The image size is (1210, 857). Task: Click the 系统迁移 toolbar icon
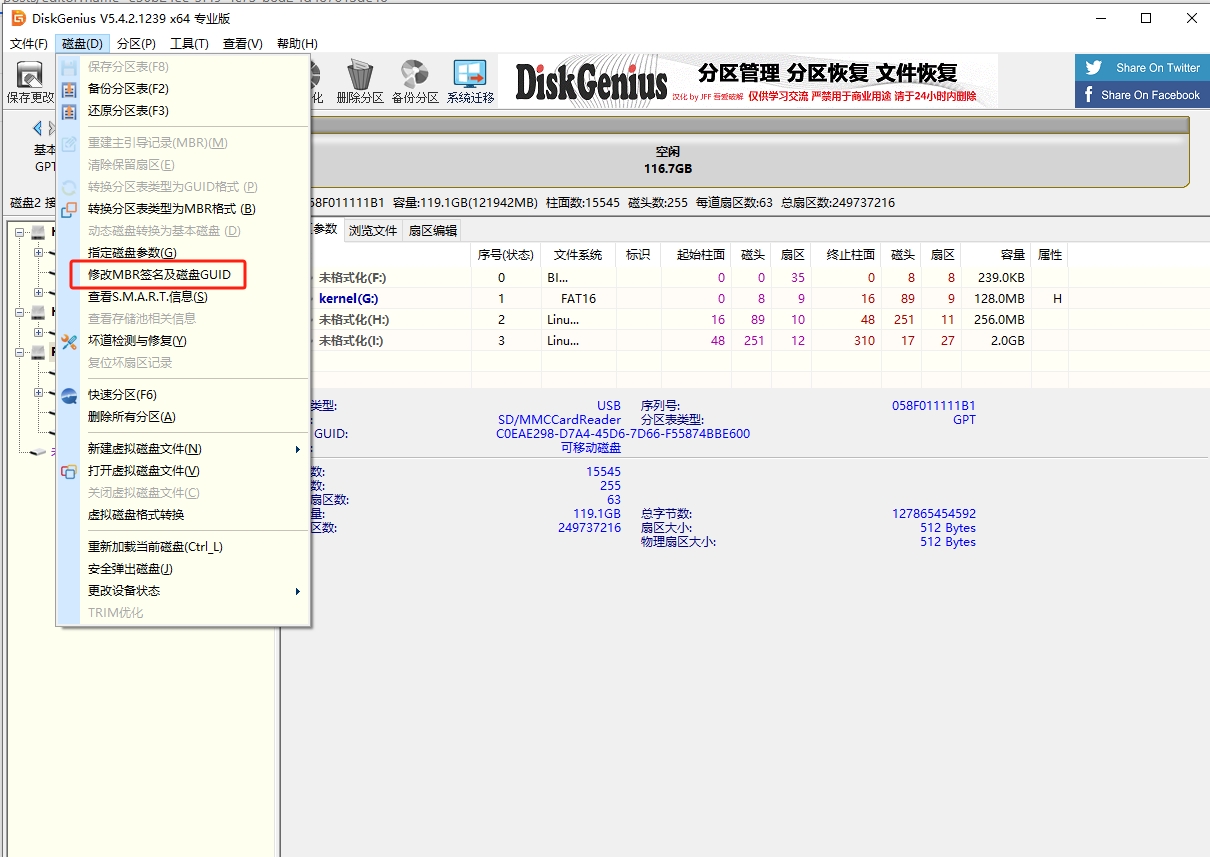coord(470,75)
